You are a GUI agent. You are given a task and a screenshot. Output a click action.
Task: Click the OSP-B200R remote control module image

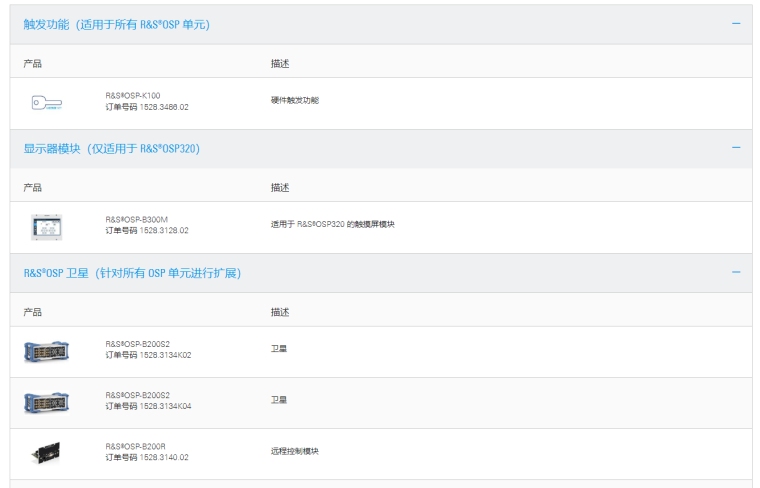pyautogui.click(x=46, y=452)
